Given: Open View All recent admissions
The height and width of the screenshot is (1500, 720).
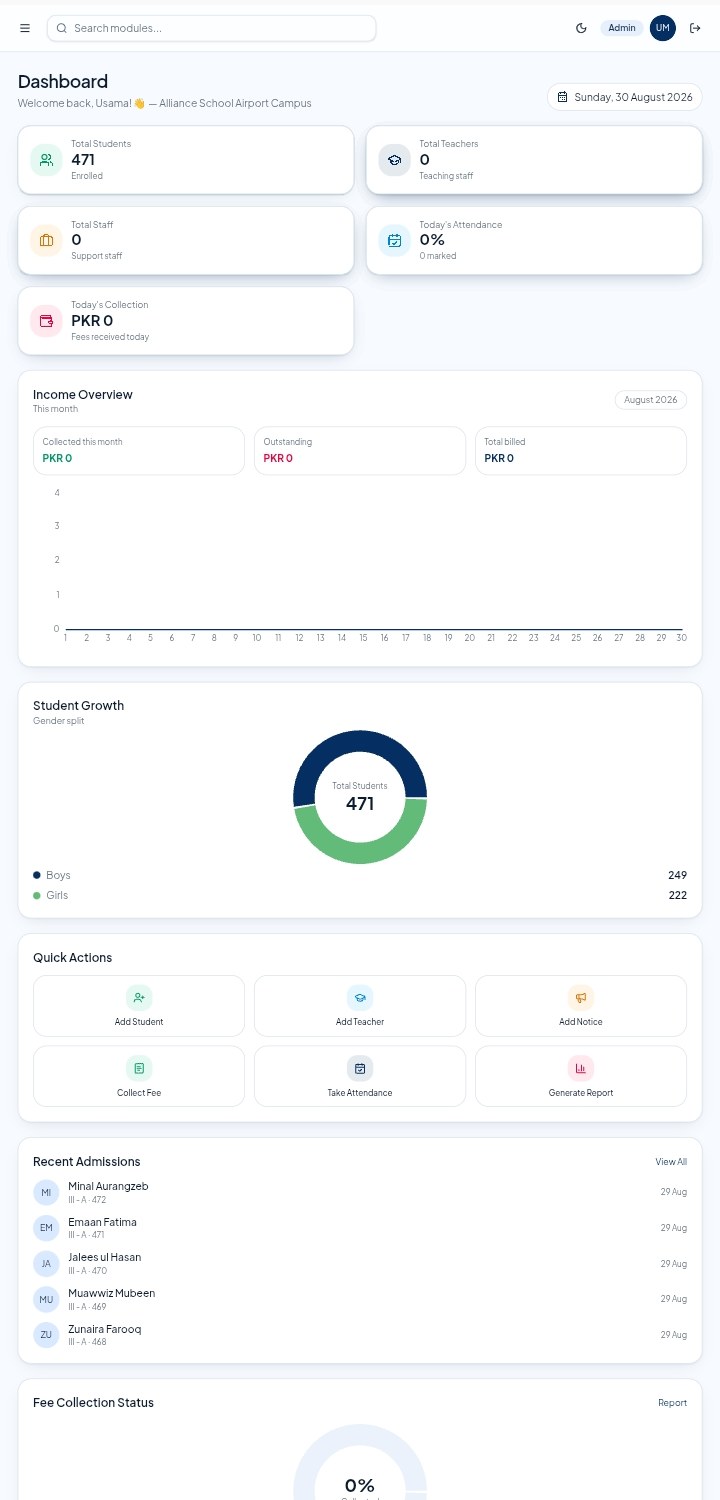Looking at the screenshot, I should point(671,1162).
